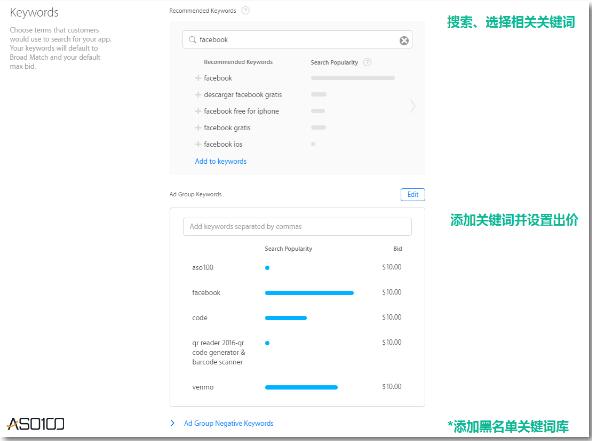Click venmo keyword popularity bar

tap(301, 387)
